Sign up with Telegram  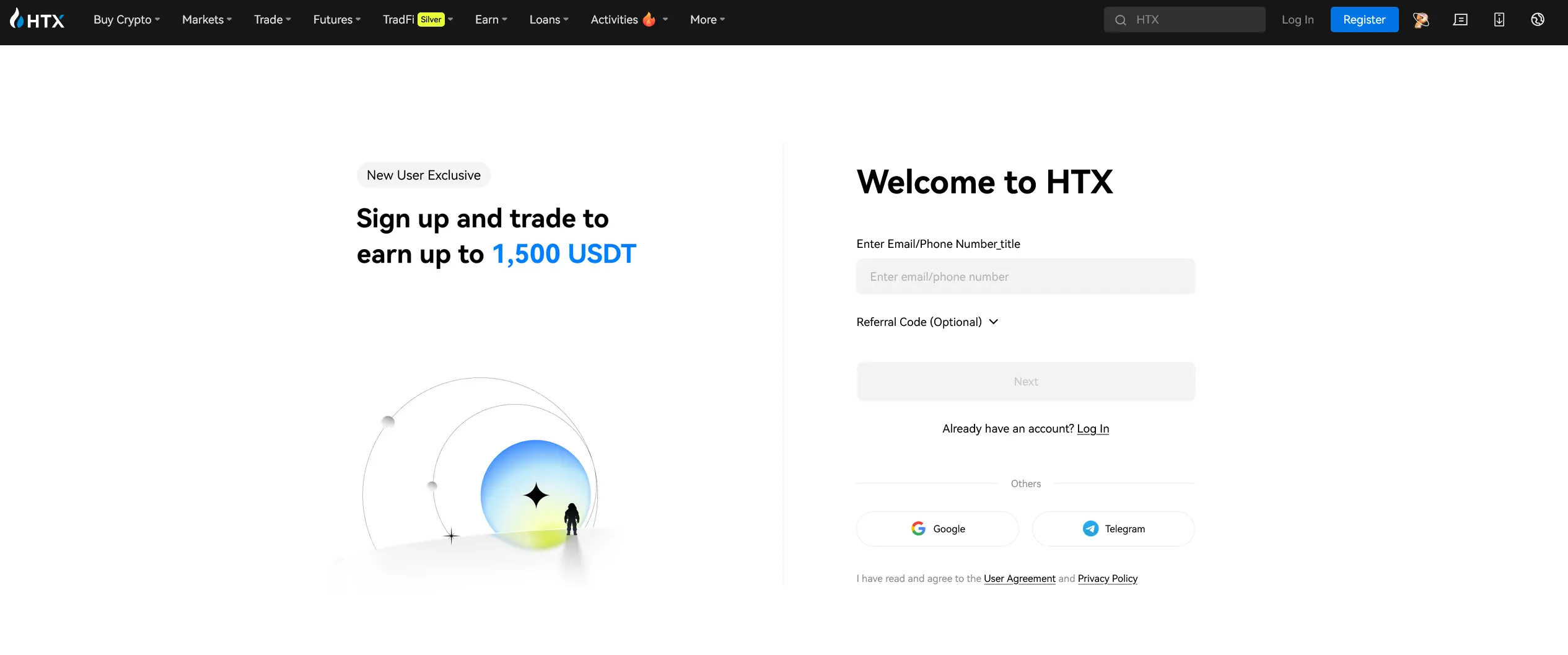point(1113,529)
